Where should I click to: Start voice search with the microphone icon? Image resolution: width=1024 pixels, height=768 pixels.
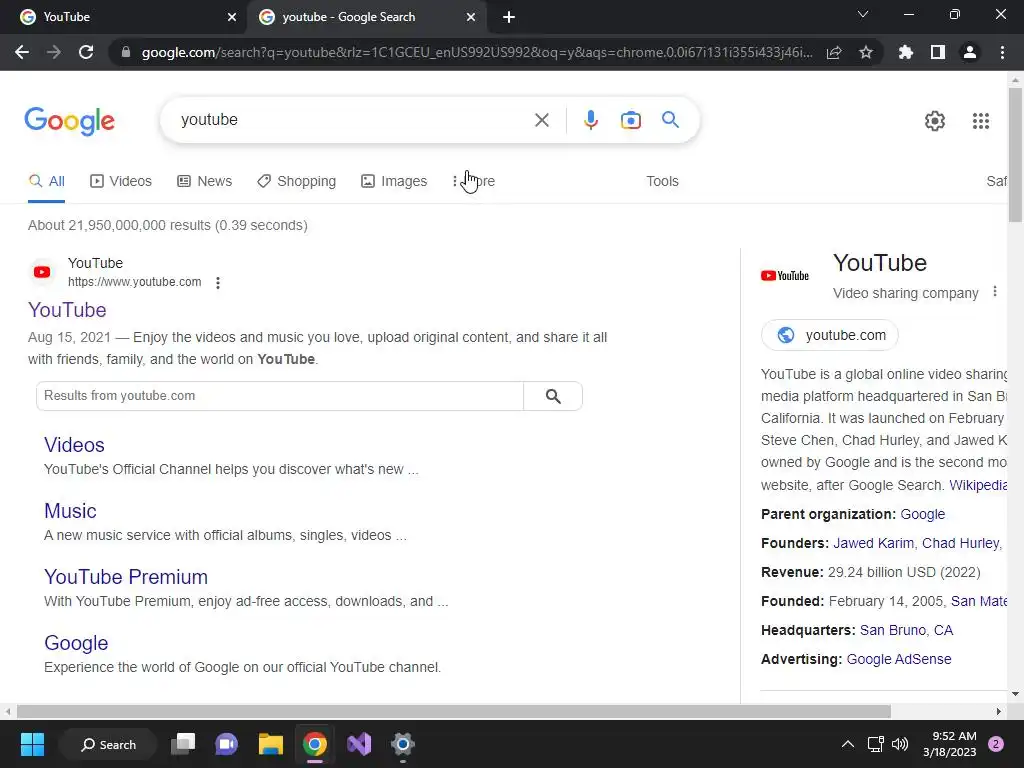point(590,120)
